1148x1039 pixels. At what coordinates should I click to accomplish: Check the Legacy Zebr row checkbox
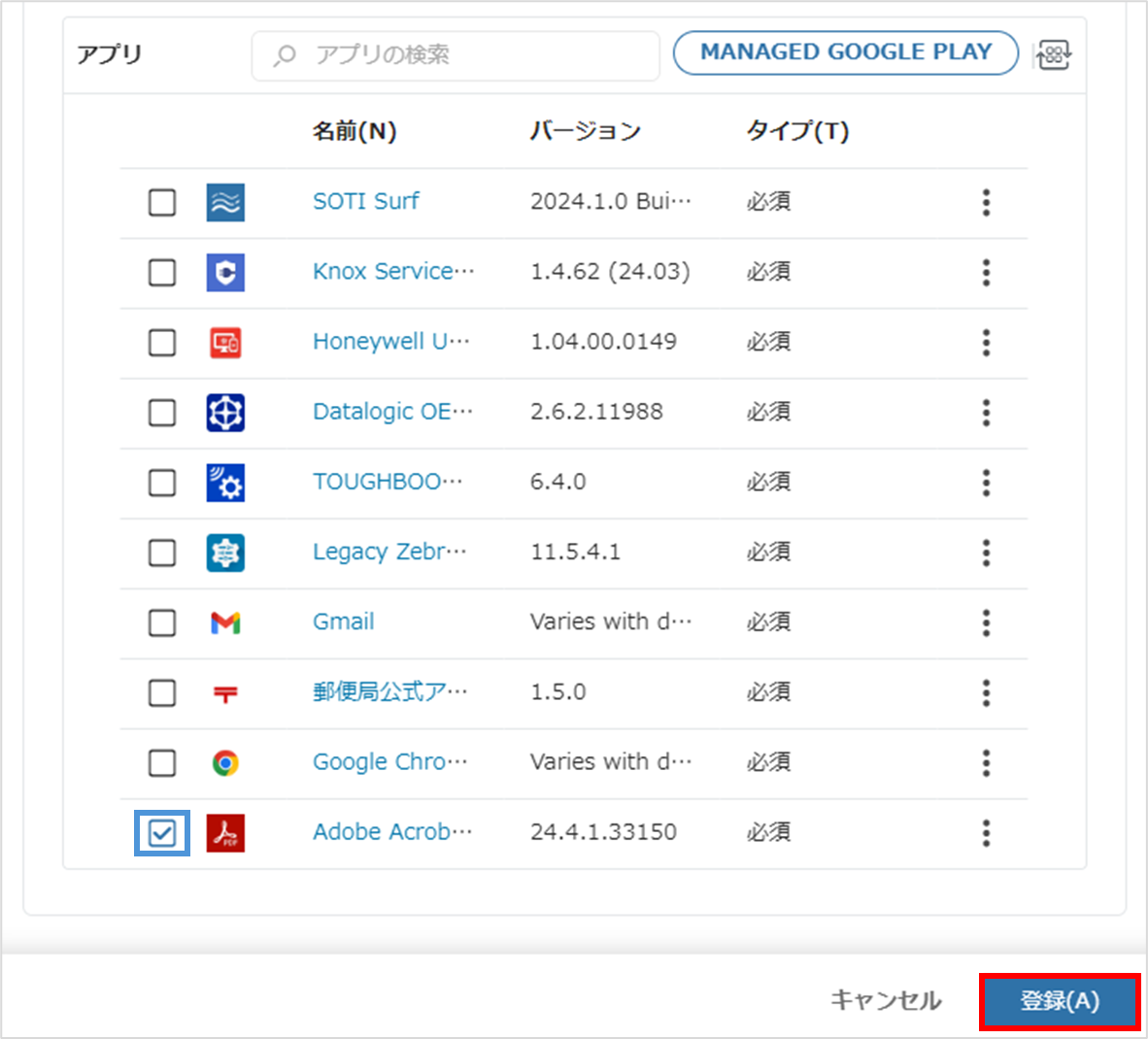pos(162,553)
